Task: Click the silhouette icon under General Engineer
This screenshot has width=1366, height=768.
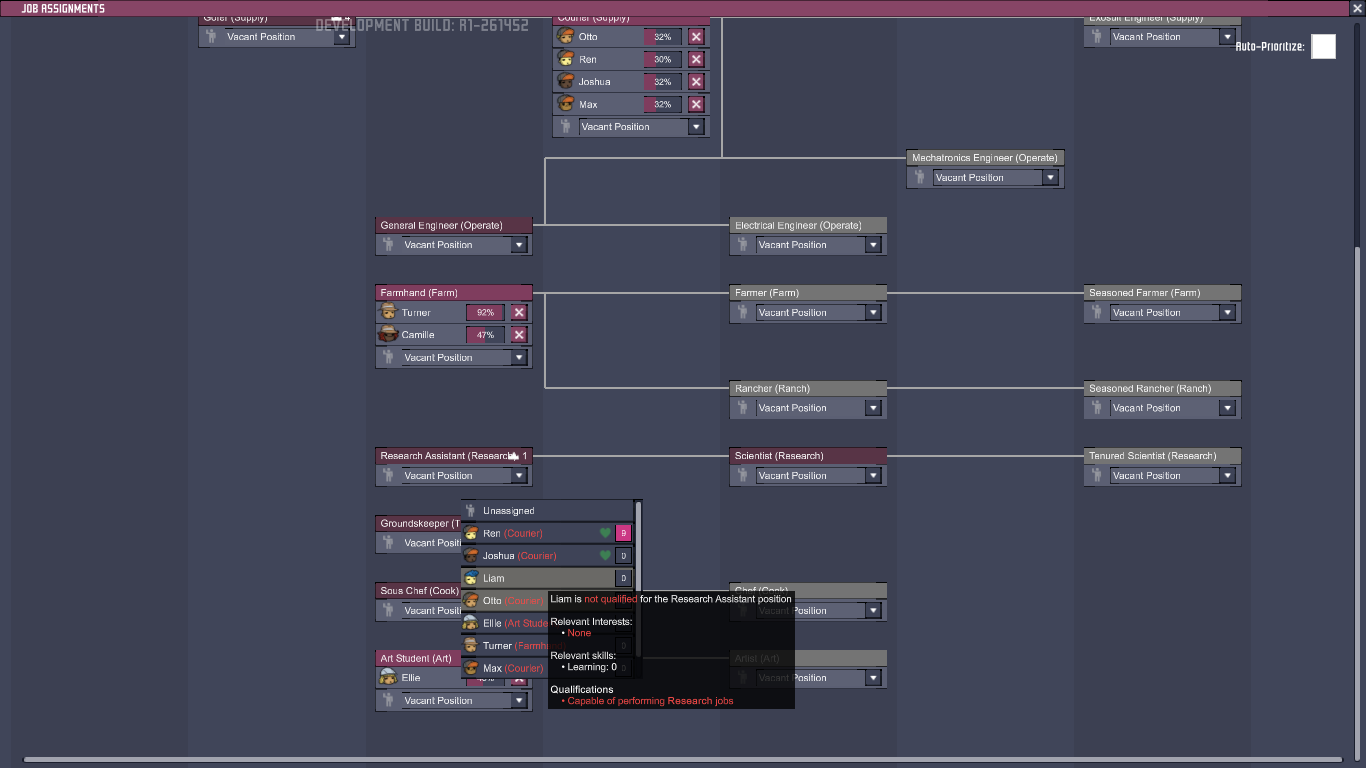Action: 388,244
